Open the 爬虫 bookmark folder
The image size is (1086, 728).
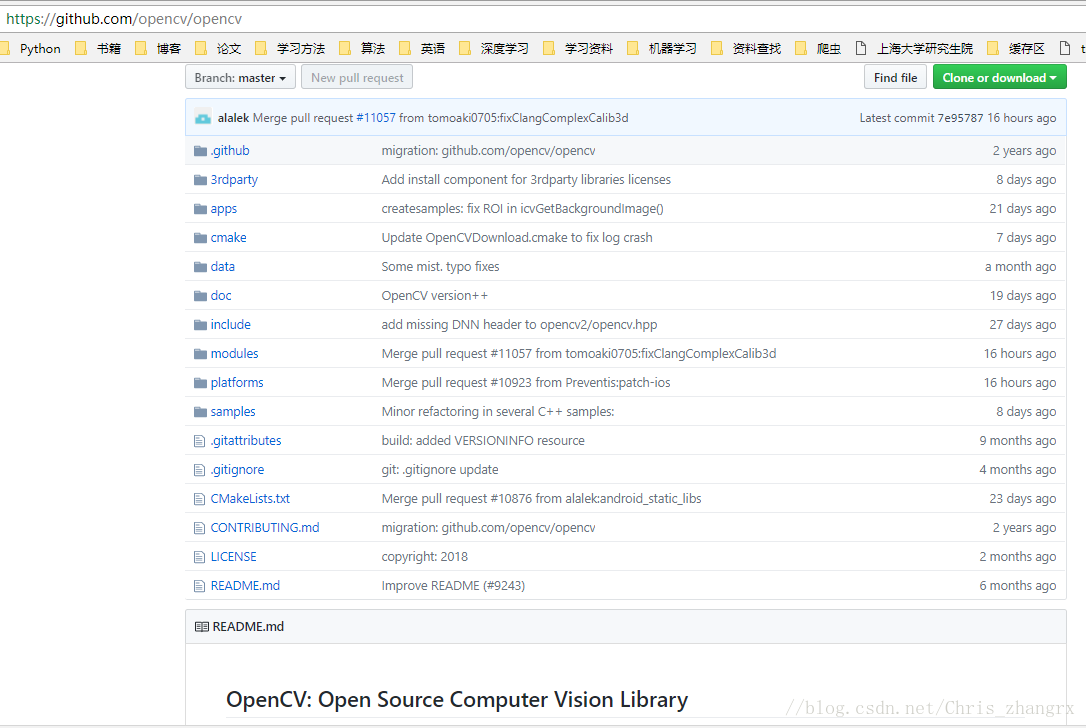point(819,48)
